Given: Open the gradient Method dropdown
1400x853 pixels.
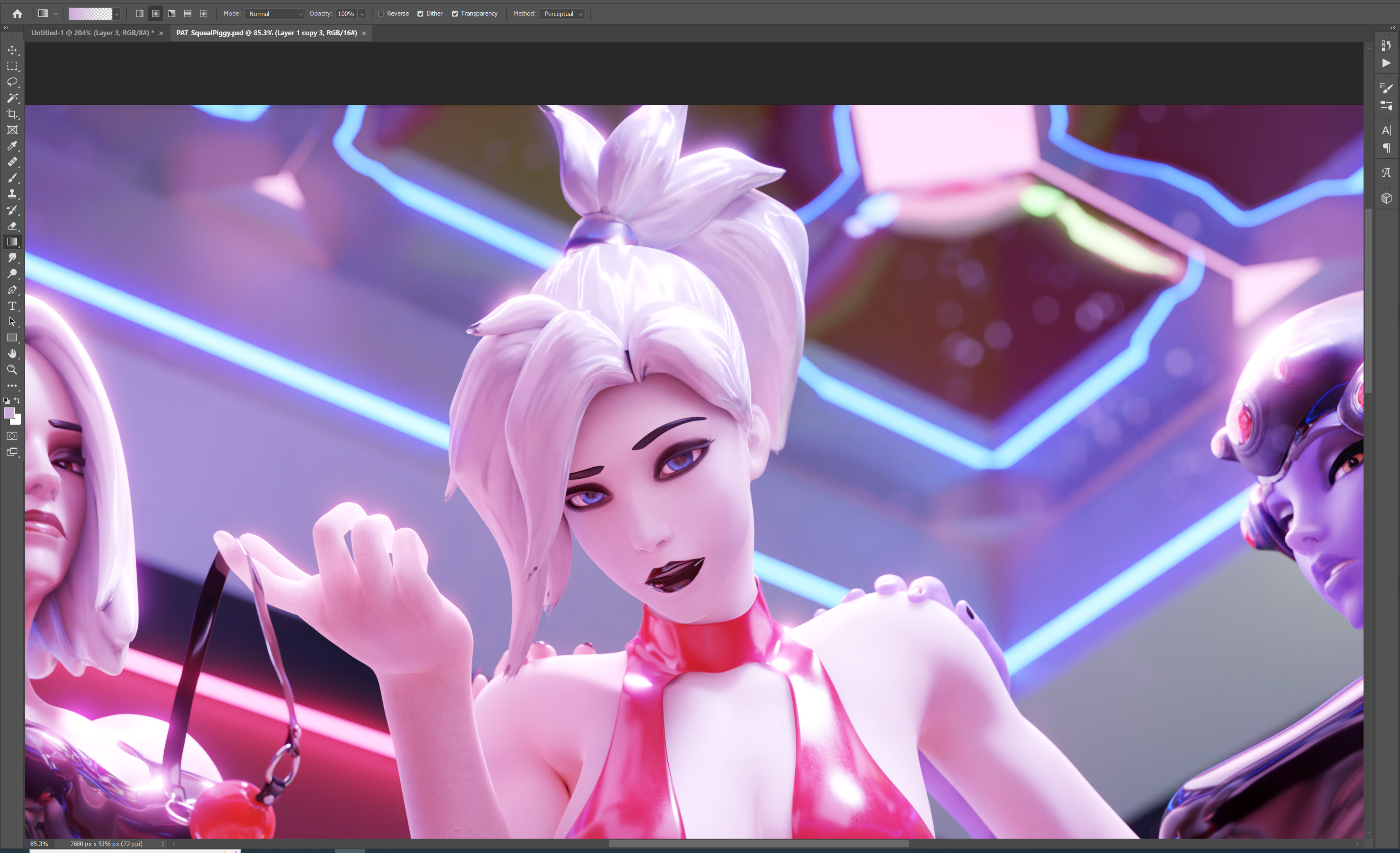Looking at the screenshot, I should [563, 14].
